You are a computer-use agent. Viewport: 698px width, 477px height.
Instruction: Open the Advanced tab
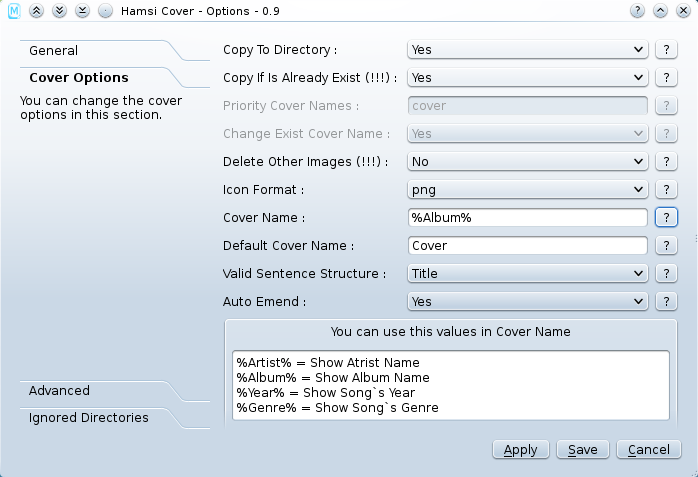[59, 391]
